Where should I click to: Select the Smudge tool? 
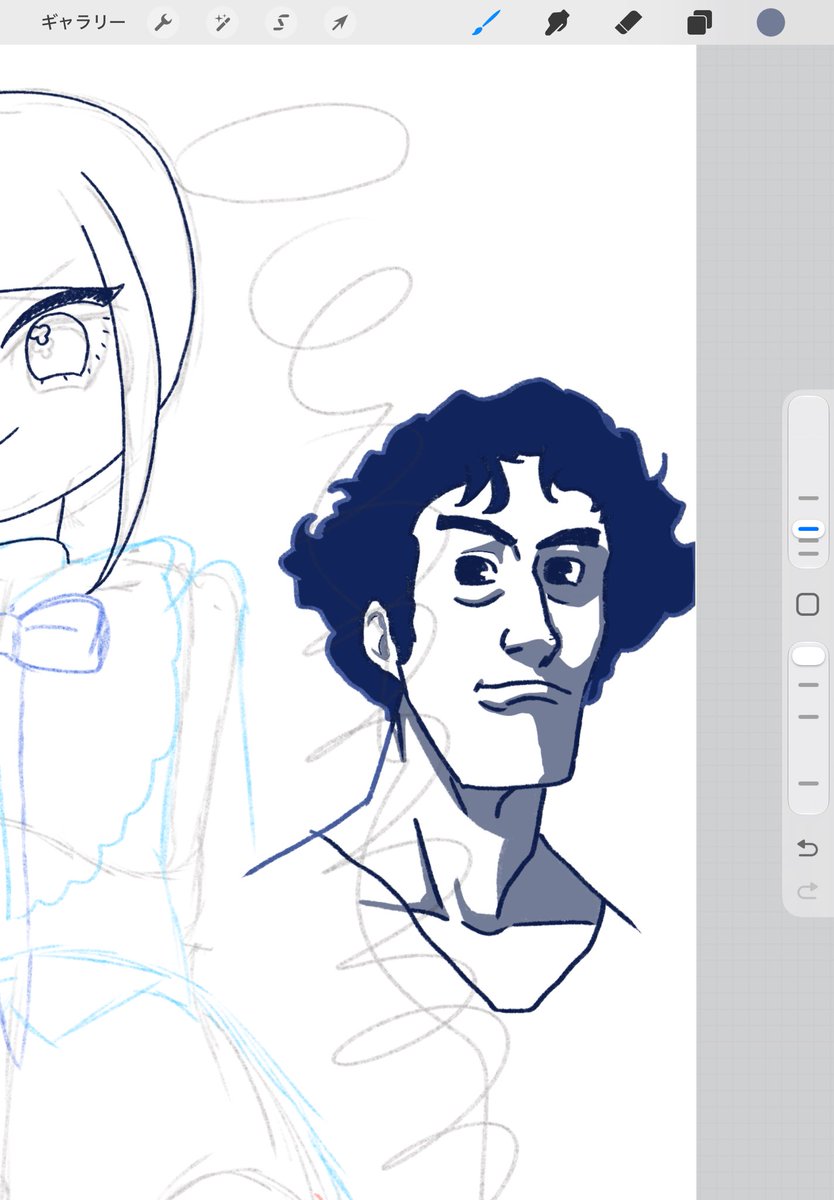[x=557, y=22]
